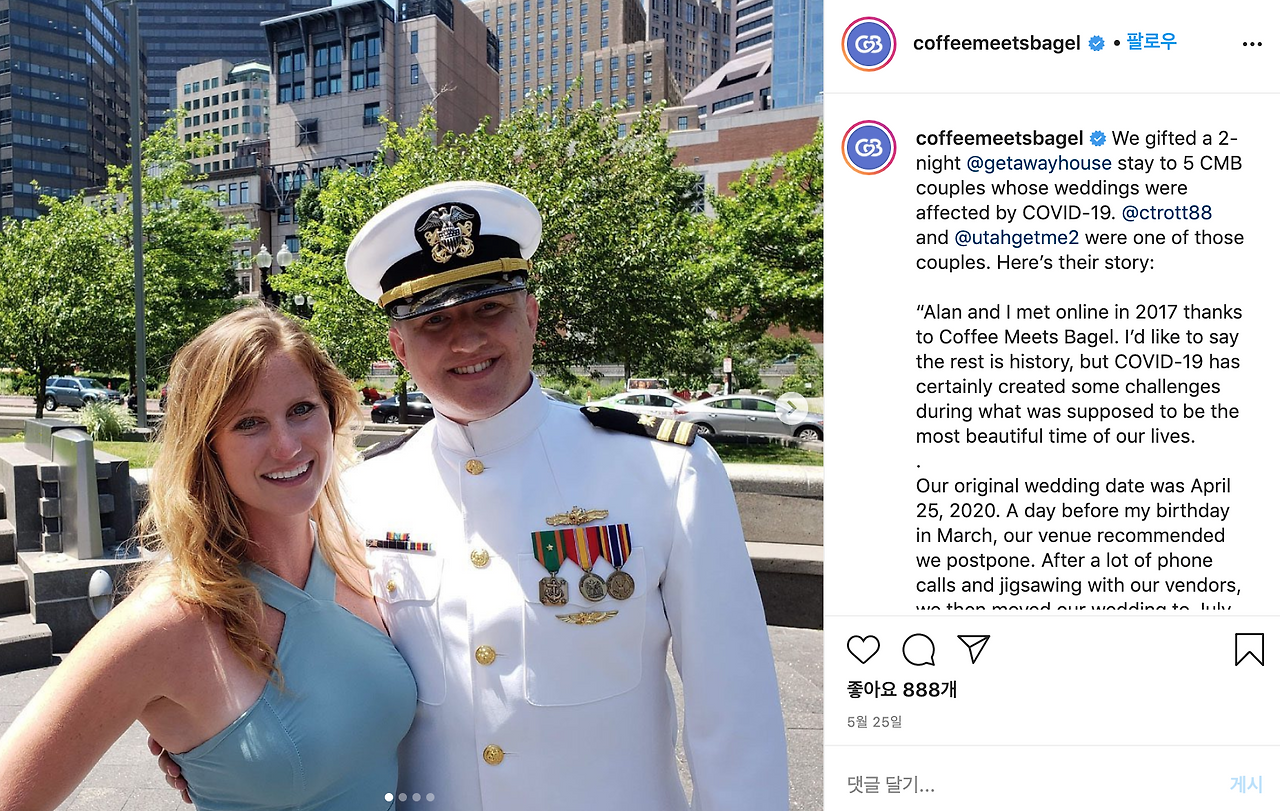Visit the @utahgetme2 profile link
The width and height of the screenshot is (1280, 811).
1017,238
